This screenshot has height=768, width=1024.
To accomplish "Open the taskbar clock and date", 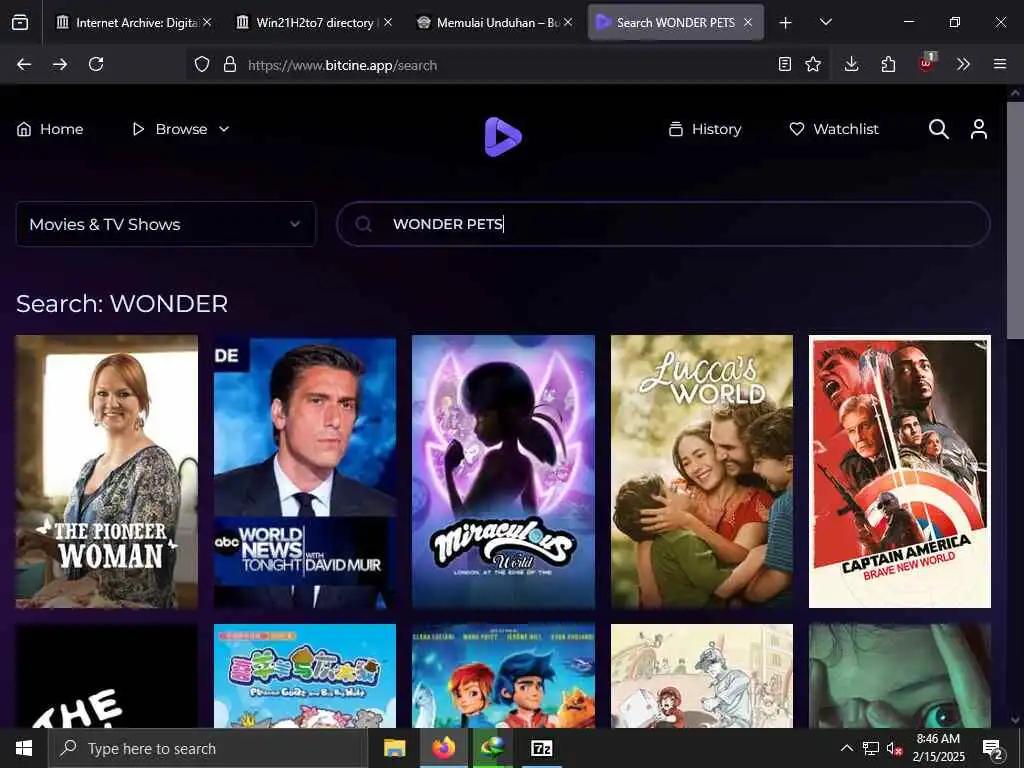I will pos(938,748).
